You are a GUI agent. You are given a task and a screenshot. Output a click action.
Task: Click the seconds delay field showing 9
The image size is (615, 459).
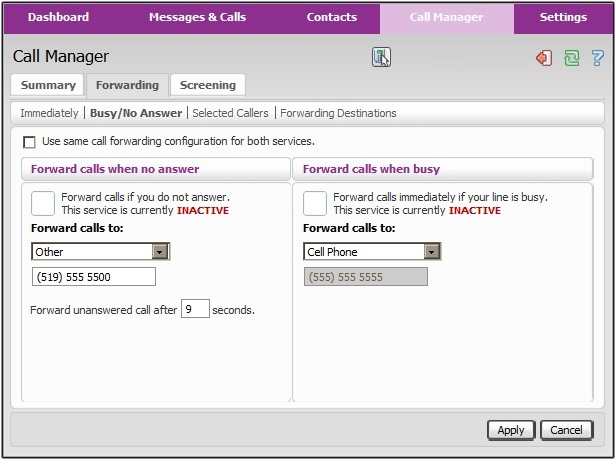(x=195, y=309)
